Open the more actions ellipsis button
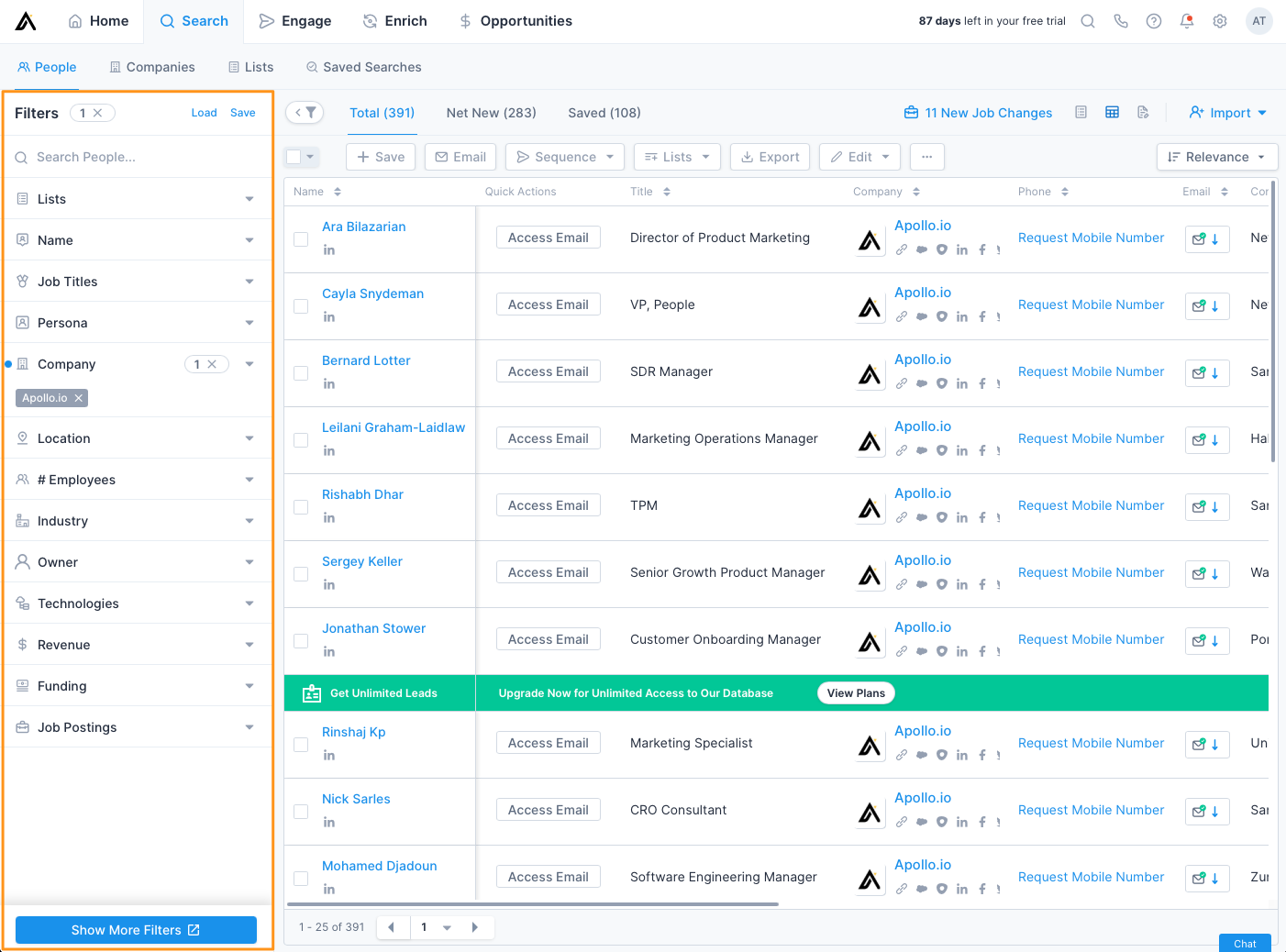The width and height of the screenshot is (1286, 952). [927, 157]
